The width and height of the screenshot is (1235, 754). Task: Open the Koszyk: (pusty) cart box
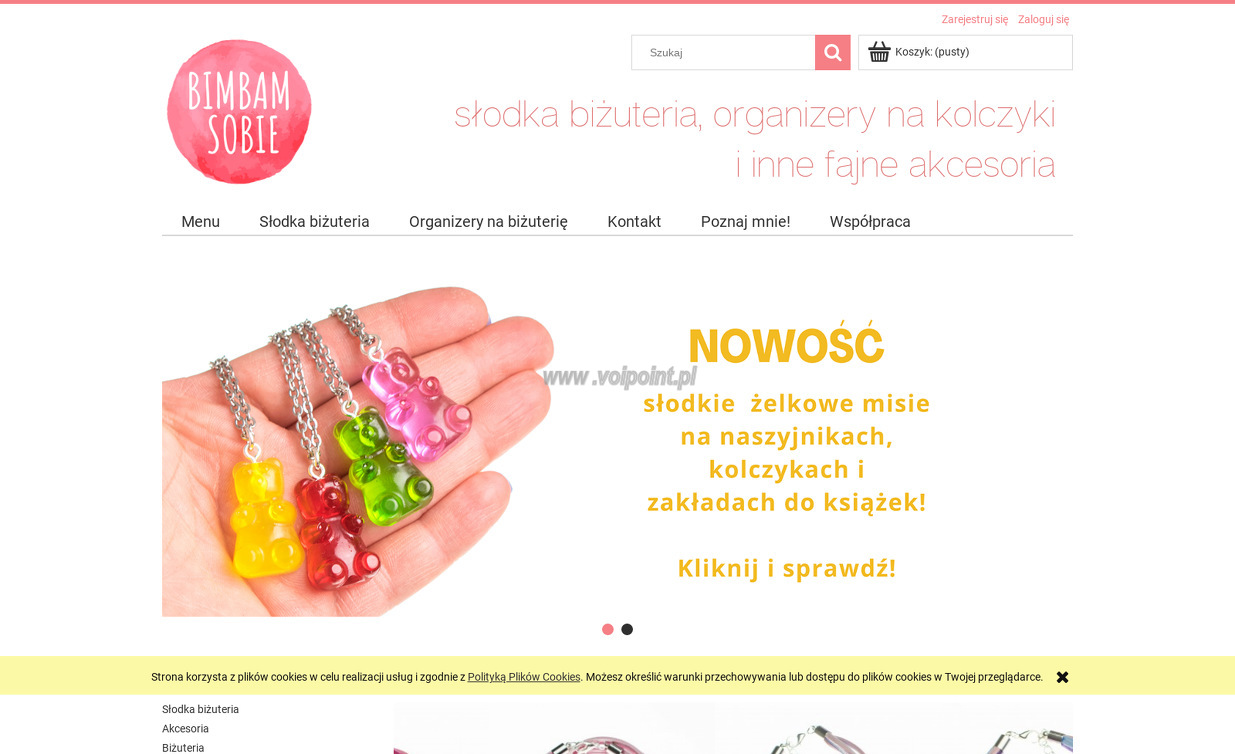coord(965,53)
